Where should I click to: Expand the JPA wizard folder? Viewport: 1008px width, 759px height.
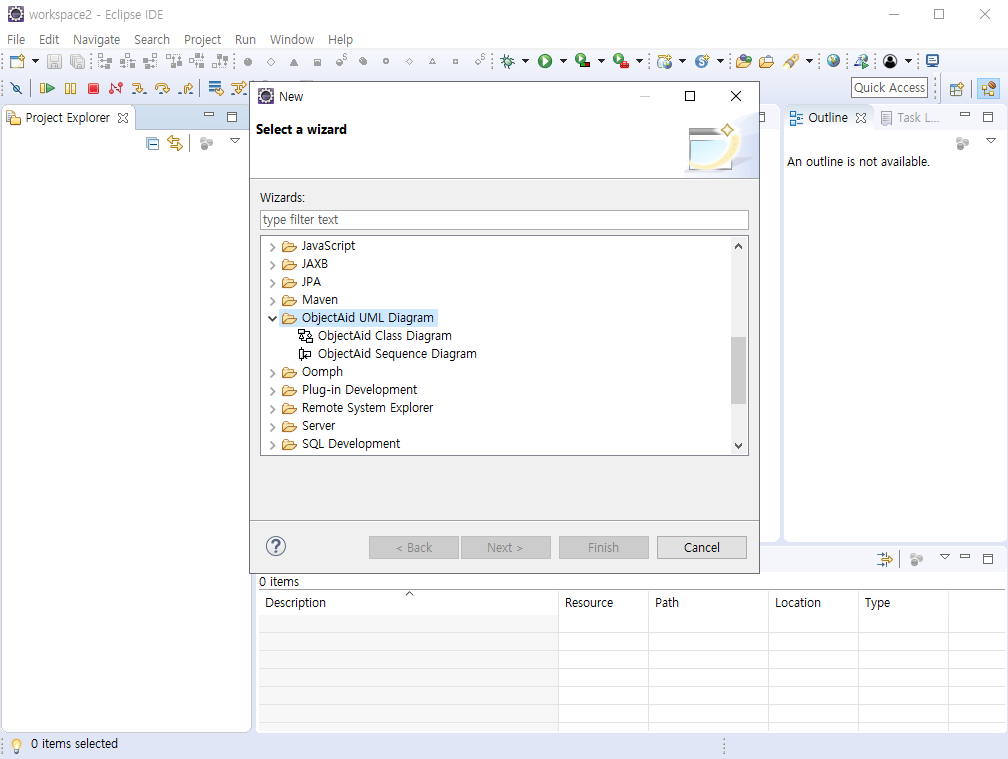pyautogui.click(x=272, y=283)
